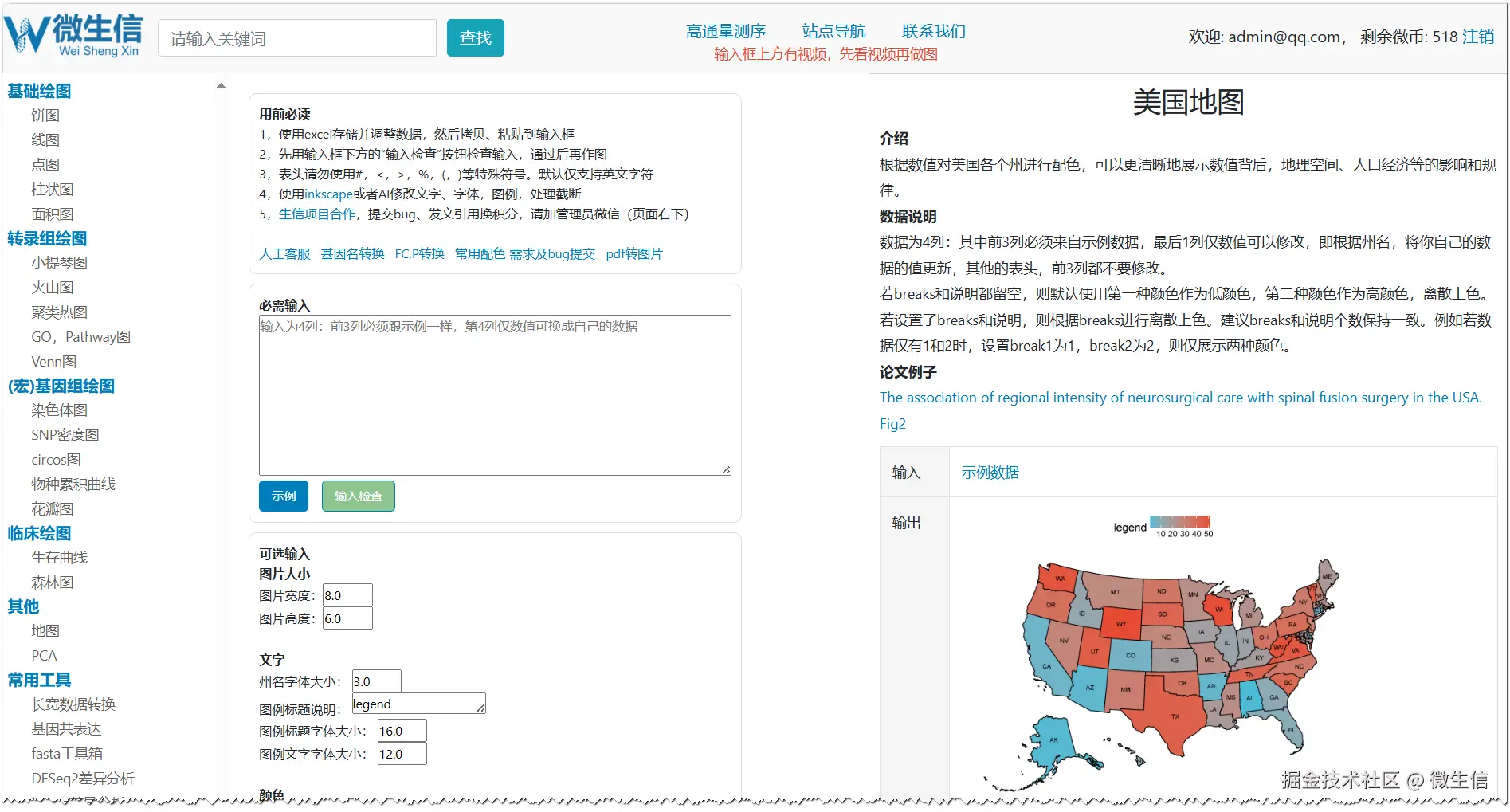1510x812 pixels.
Task: Click the 州名字体大小 font size field
Action: pyautogui.click(x=376, y=681)
